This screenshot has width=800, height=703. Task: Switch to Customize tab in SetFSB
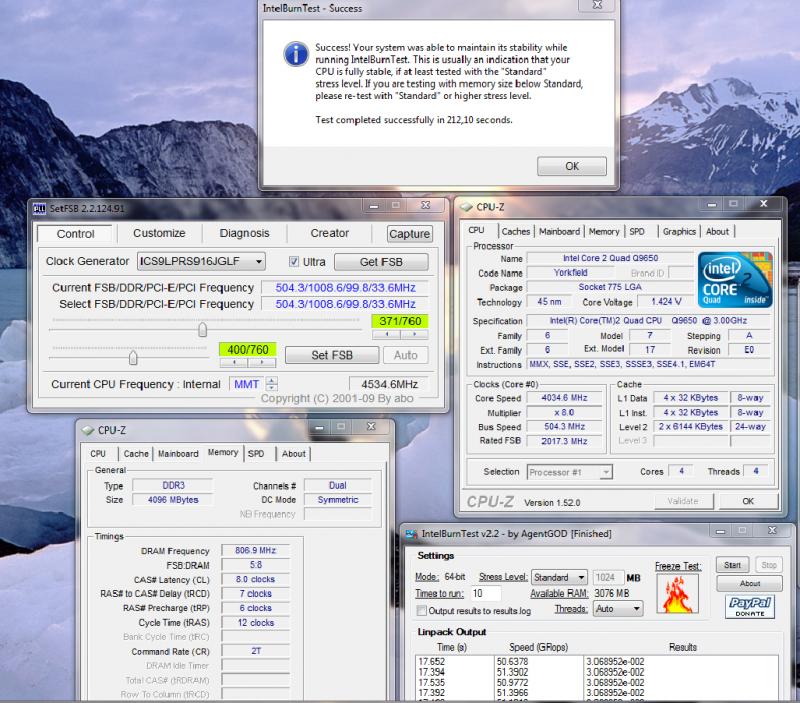point(159,233)
